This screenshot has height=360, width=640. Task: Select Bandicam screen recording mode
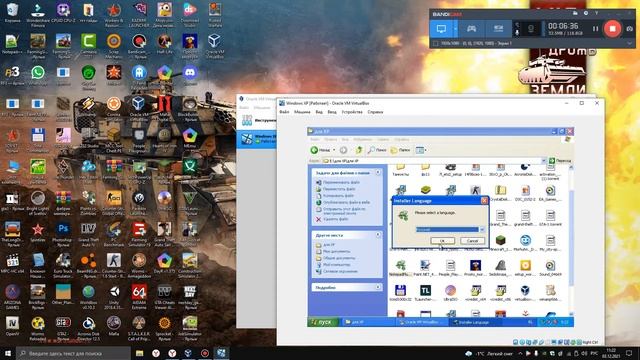point(441,29)
